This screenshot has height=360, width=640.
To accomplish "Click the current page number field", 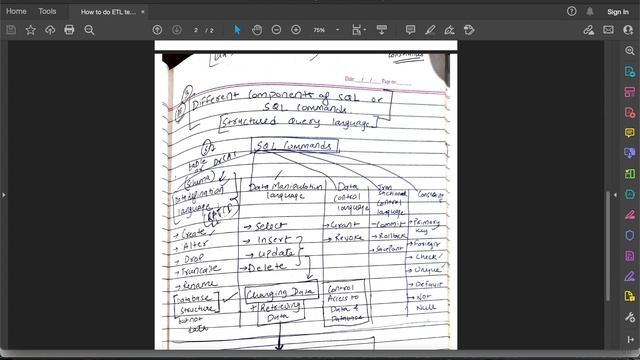I will click(196, 30).
